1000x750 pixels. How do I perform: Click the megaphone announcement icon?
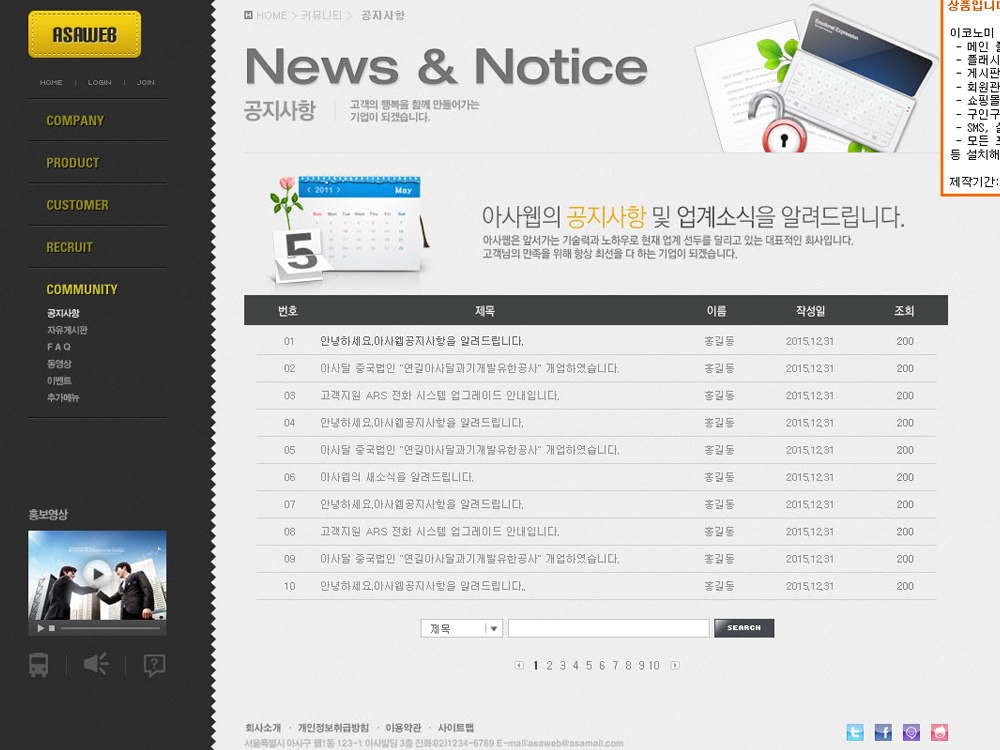point(96,664)
